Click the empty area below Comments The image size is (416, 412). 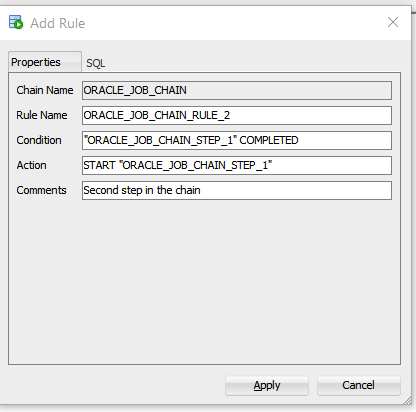coord(204,282)
